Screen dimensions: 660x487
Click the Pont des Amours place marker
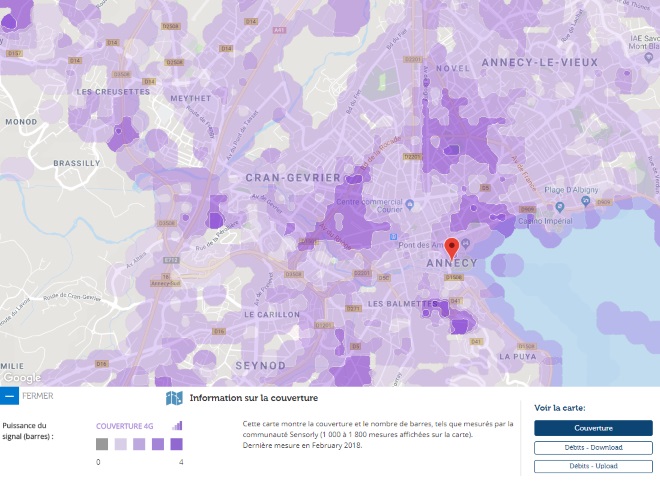[x=465, y=243]
